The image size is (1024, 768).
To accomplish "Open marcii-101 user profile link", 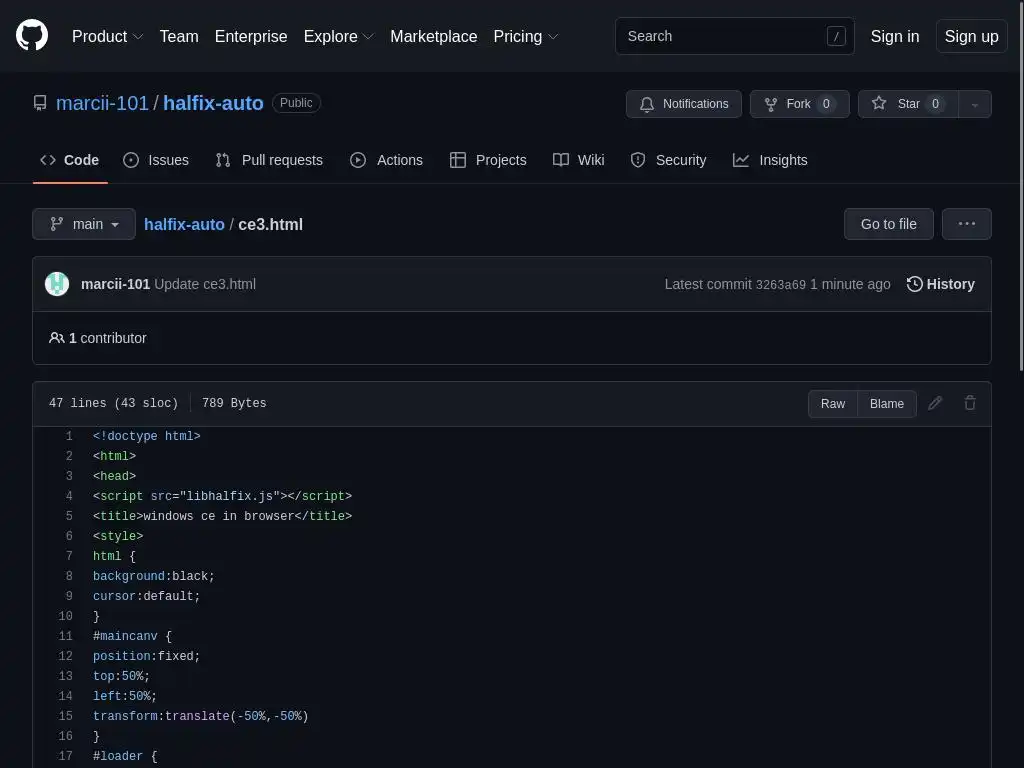I will pyautogui.click(x=103, y=103).
